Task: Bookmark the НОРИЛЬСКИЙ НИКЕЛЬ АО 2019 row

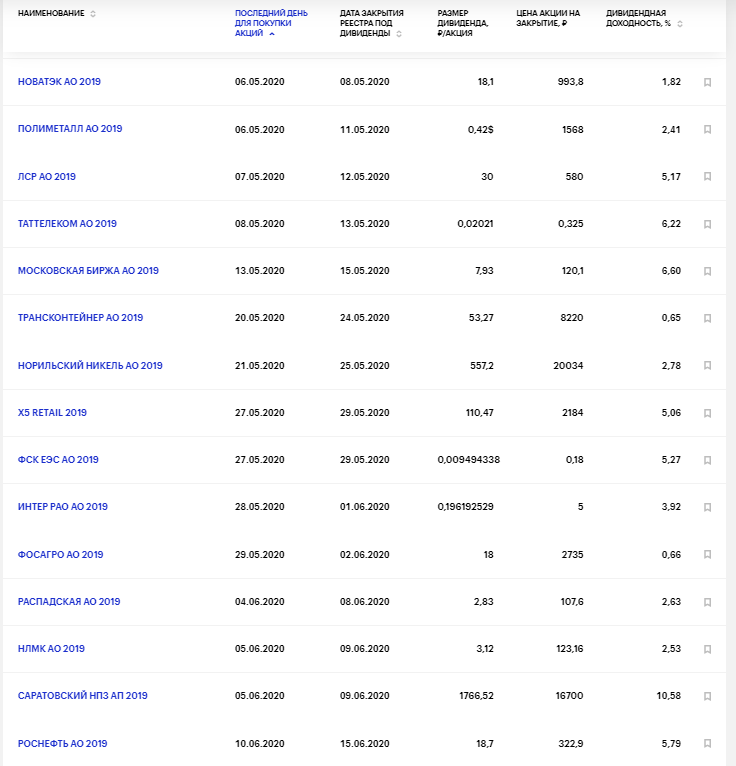Action: [707, 365]
